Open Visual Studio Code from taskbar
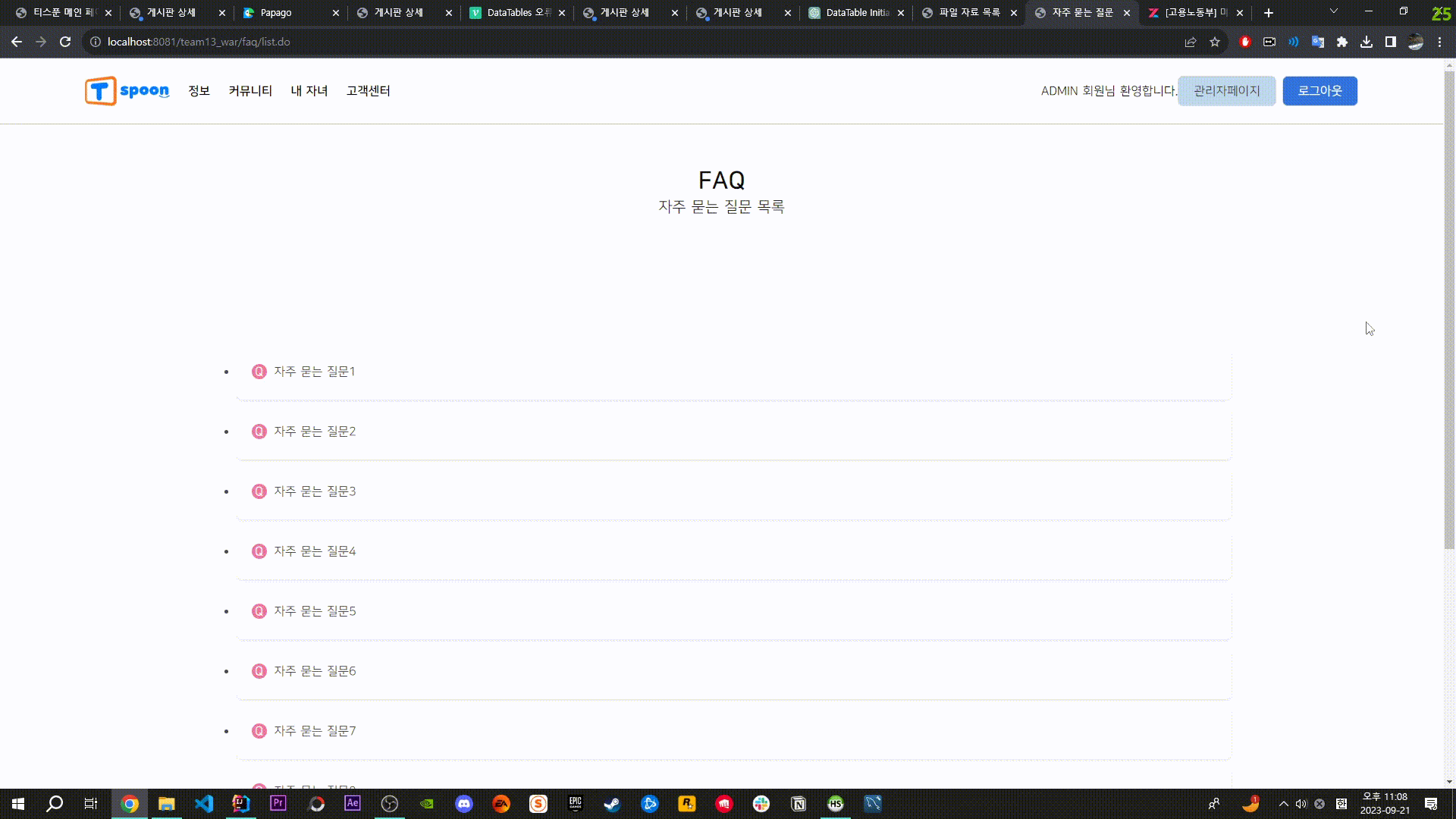1456x819 pixels. (204, 804)
